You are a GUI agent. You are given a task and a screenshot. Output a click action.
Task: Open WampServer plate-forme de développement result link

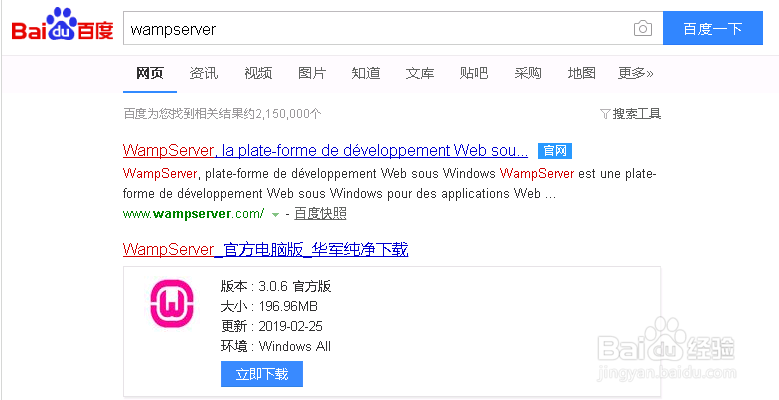pyautogui.click(x=325, y=151)
